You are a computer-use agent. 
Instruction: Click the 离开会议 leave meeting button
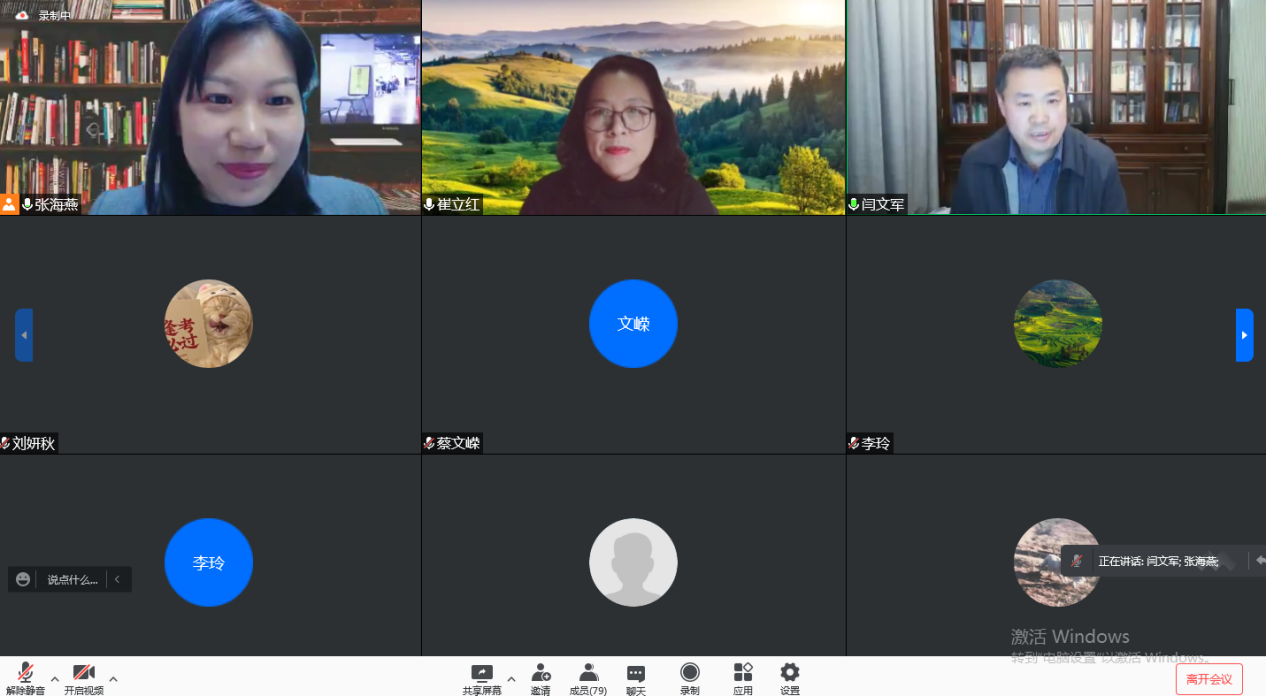tap(1208, 679)
